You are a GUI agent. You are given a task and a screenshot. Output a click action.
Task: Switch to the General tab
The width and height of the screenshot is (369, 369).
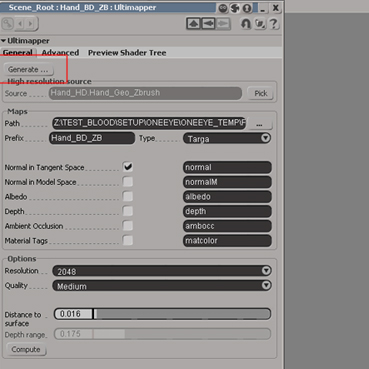[x=18, y=53]
